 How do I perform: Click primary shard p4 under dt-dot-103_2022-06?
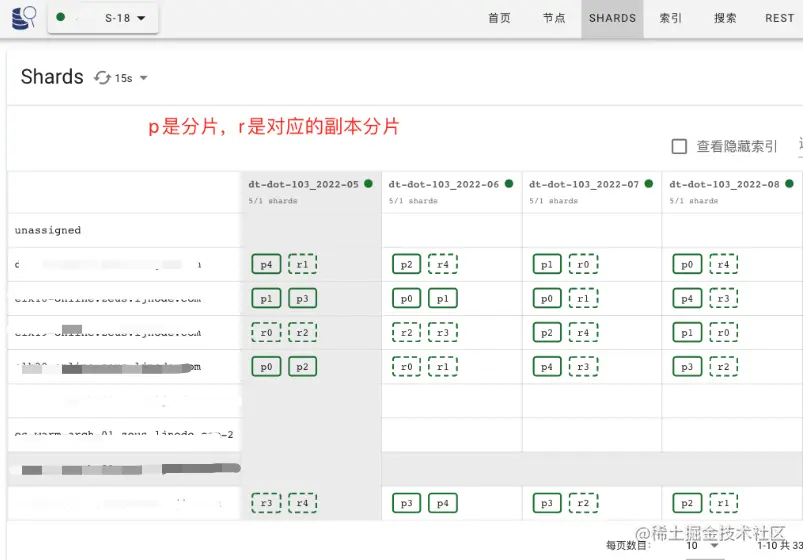[443, 503]
